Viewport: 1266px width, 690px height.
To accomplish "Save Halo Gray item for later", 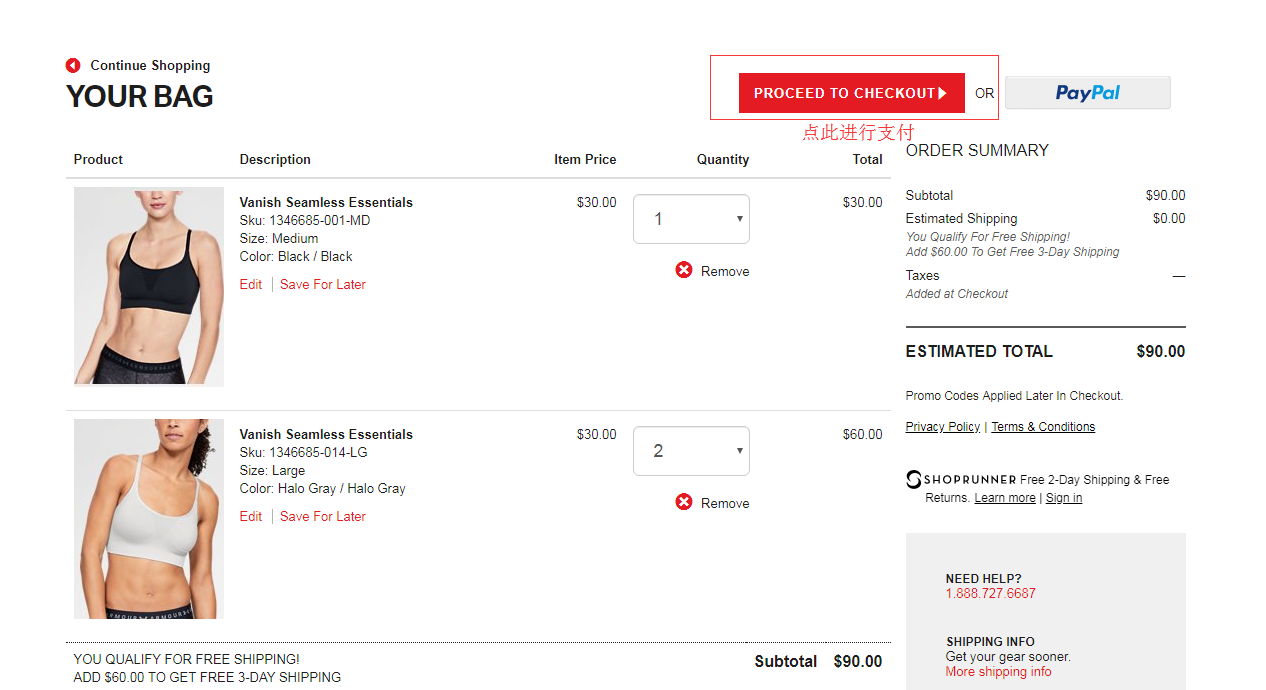I will point(323,517).
